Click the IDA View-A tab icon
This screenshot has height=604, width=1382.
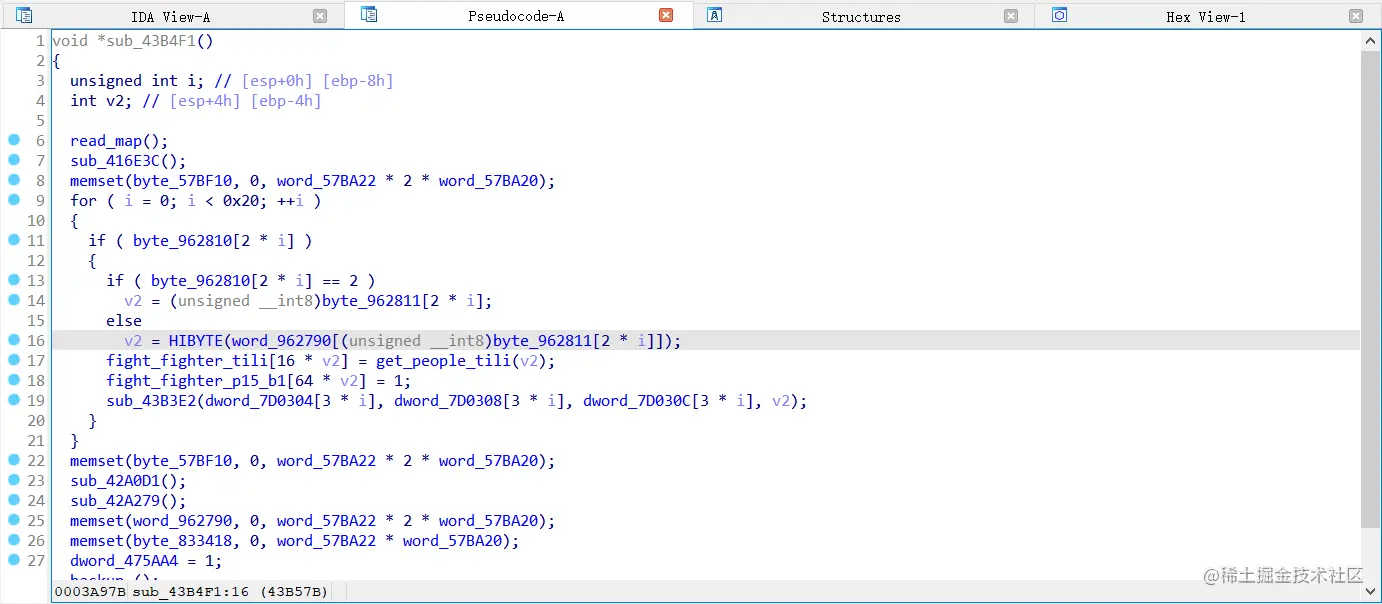24,15
